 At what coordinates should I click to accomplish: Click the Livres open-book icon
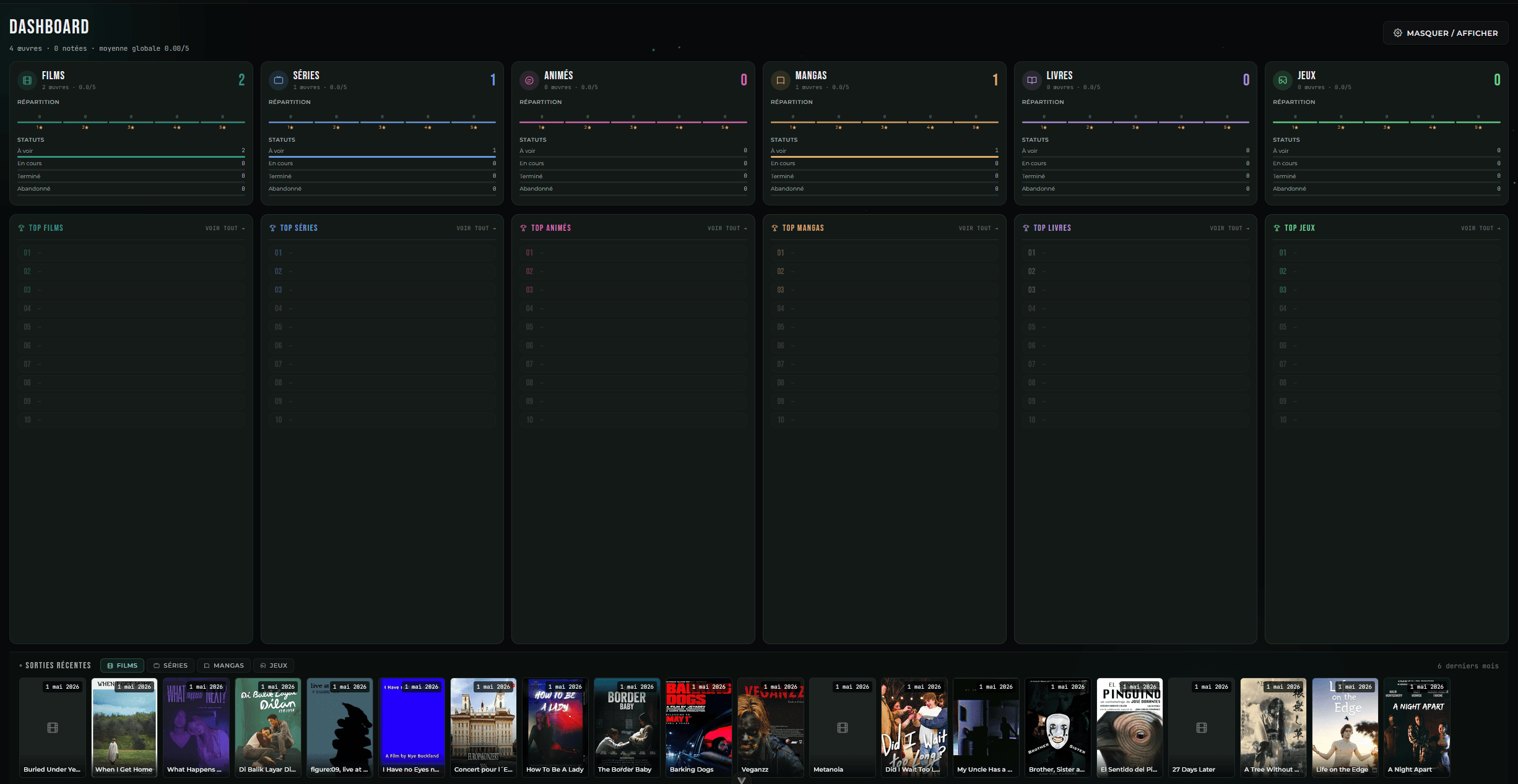1031,80
